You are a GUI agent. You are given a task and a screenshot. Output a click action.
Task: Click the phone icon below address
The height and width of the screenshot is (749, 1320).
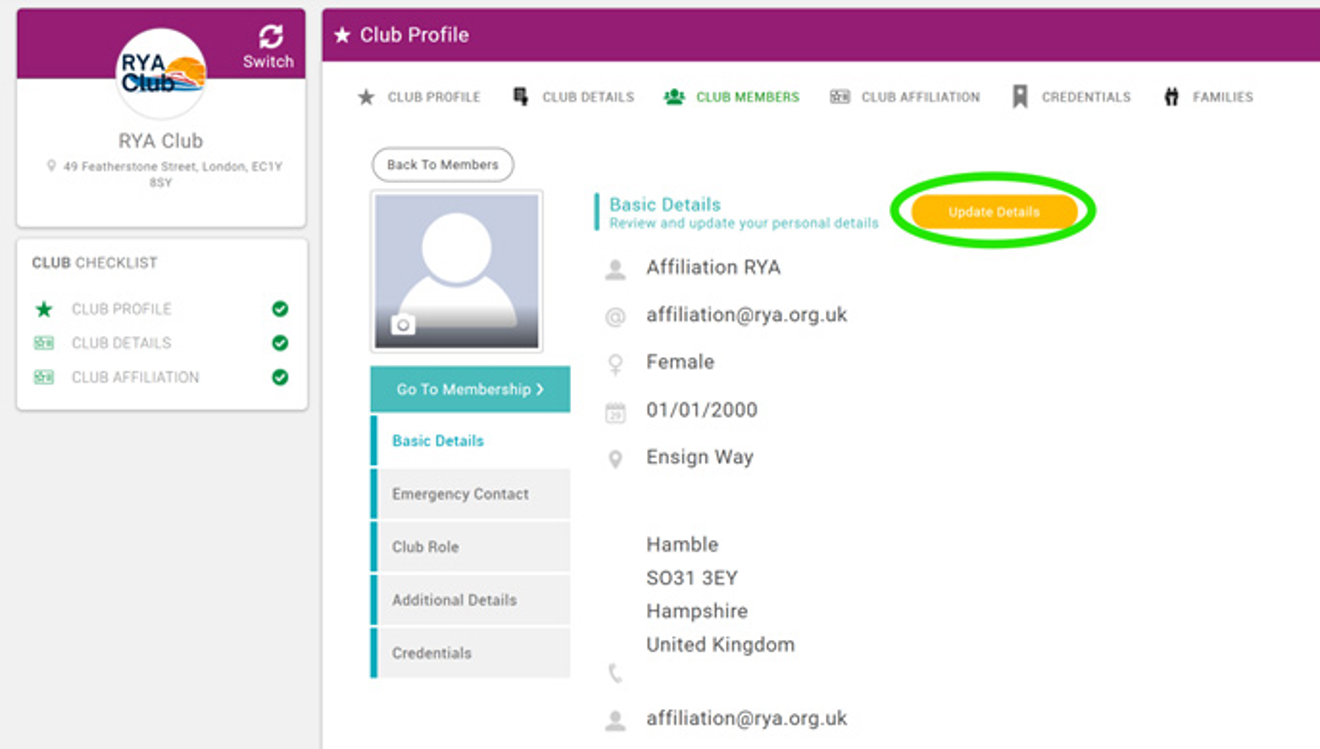(615, 673)
